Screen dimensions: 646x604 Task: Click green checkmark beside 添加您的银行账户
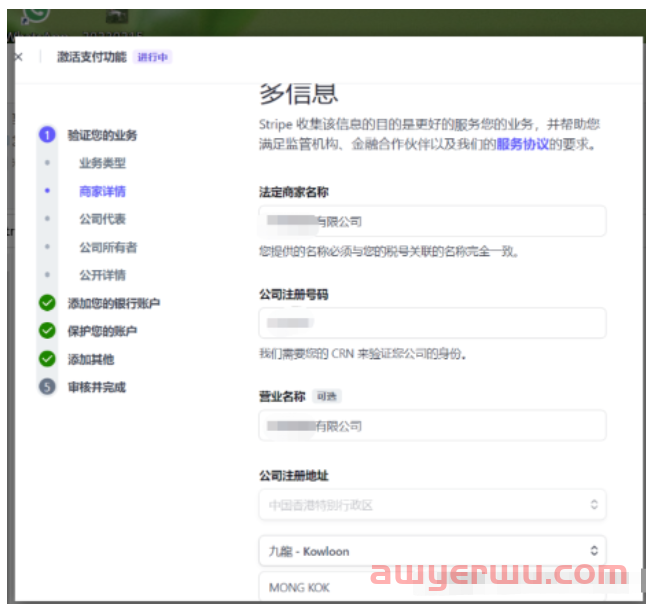pos(47,303)
